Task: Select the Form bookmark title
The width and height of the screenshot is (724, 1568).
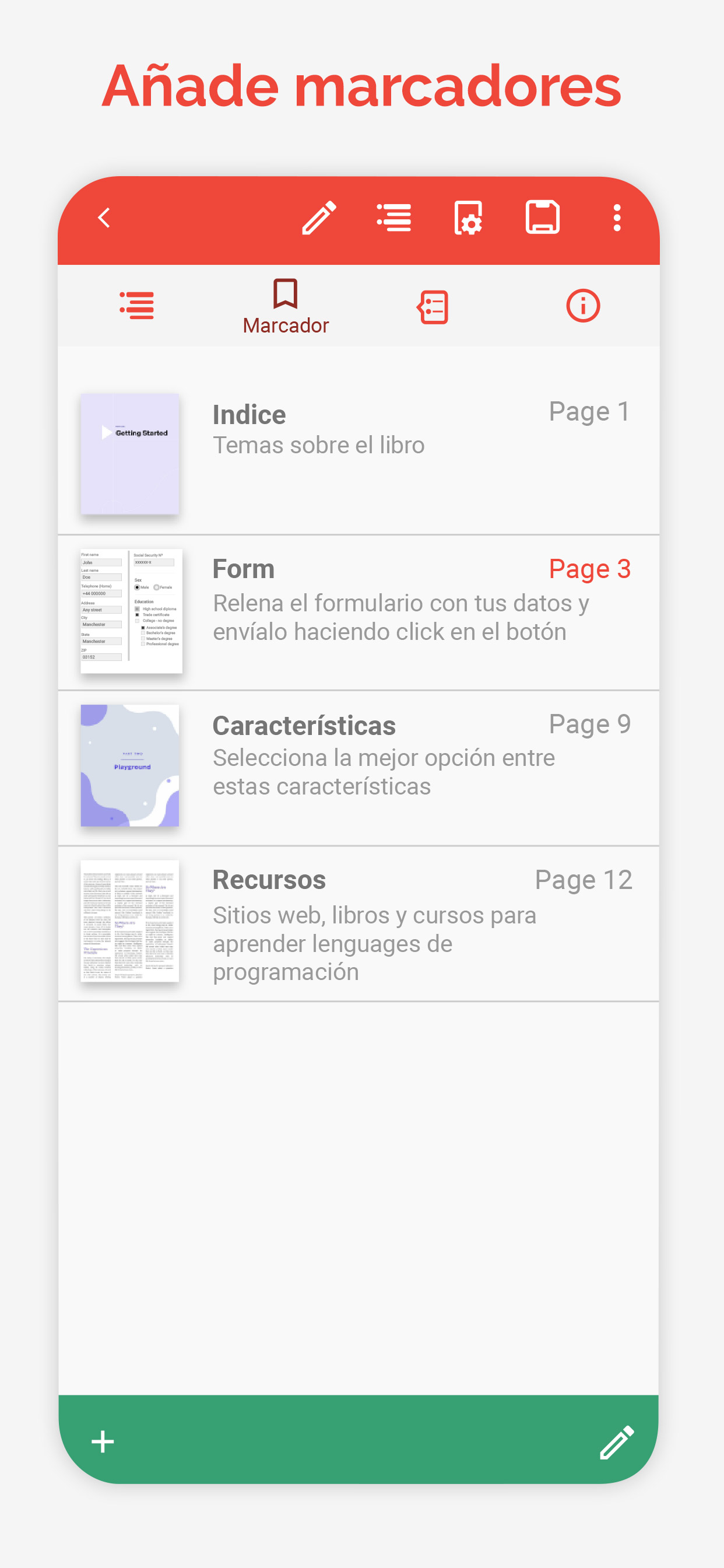Action: (243, 569)
